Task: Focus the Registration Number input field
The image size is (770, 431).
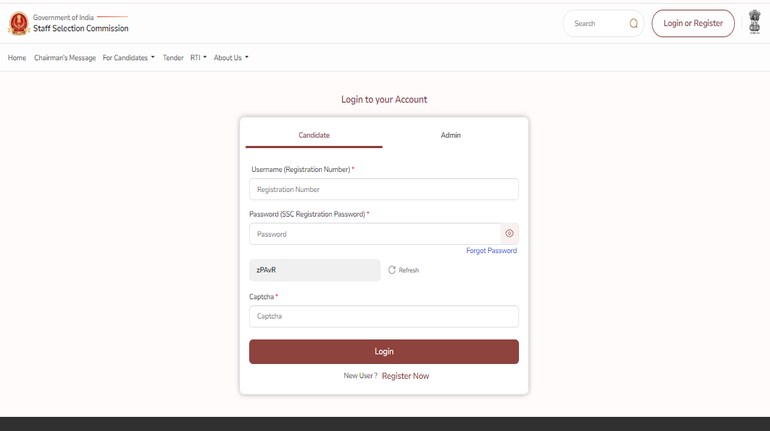Action: (x=383, y=189)
